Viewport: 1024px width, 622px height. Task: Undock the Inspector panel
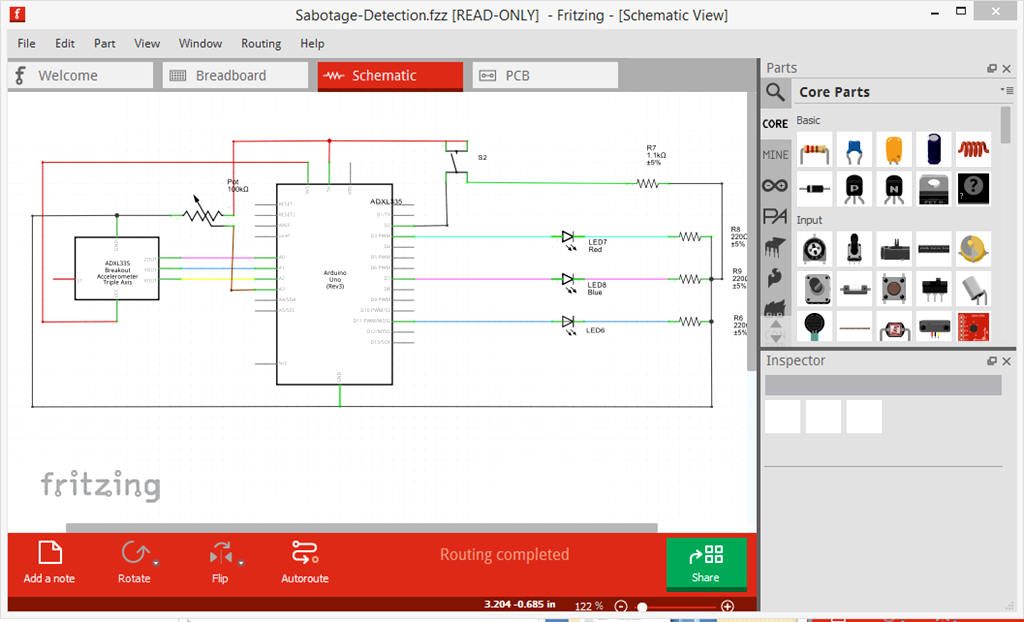click(x=992, y=361)
